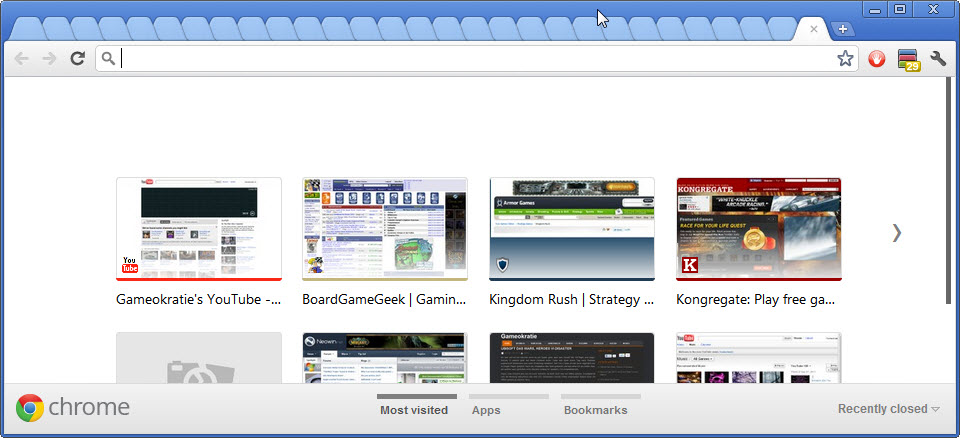The width and height of the screenshot is (960, 438).
Task: Open the Neowin thumbnail in the second row
Action: point(385,358)
